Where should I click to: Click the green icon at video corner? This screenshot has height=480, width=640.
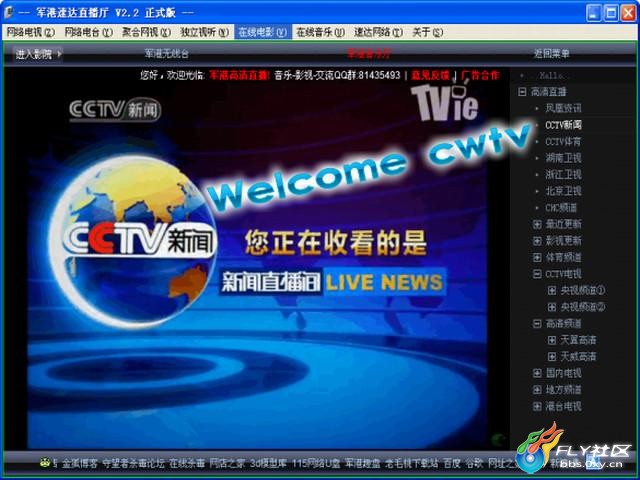(x=498, y=440)
